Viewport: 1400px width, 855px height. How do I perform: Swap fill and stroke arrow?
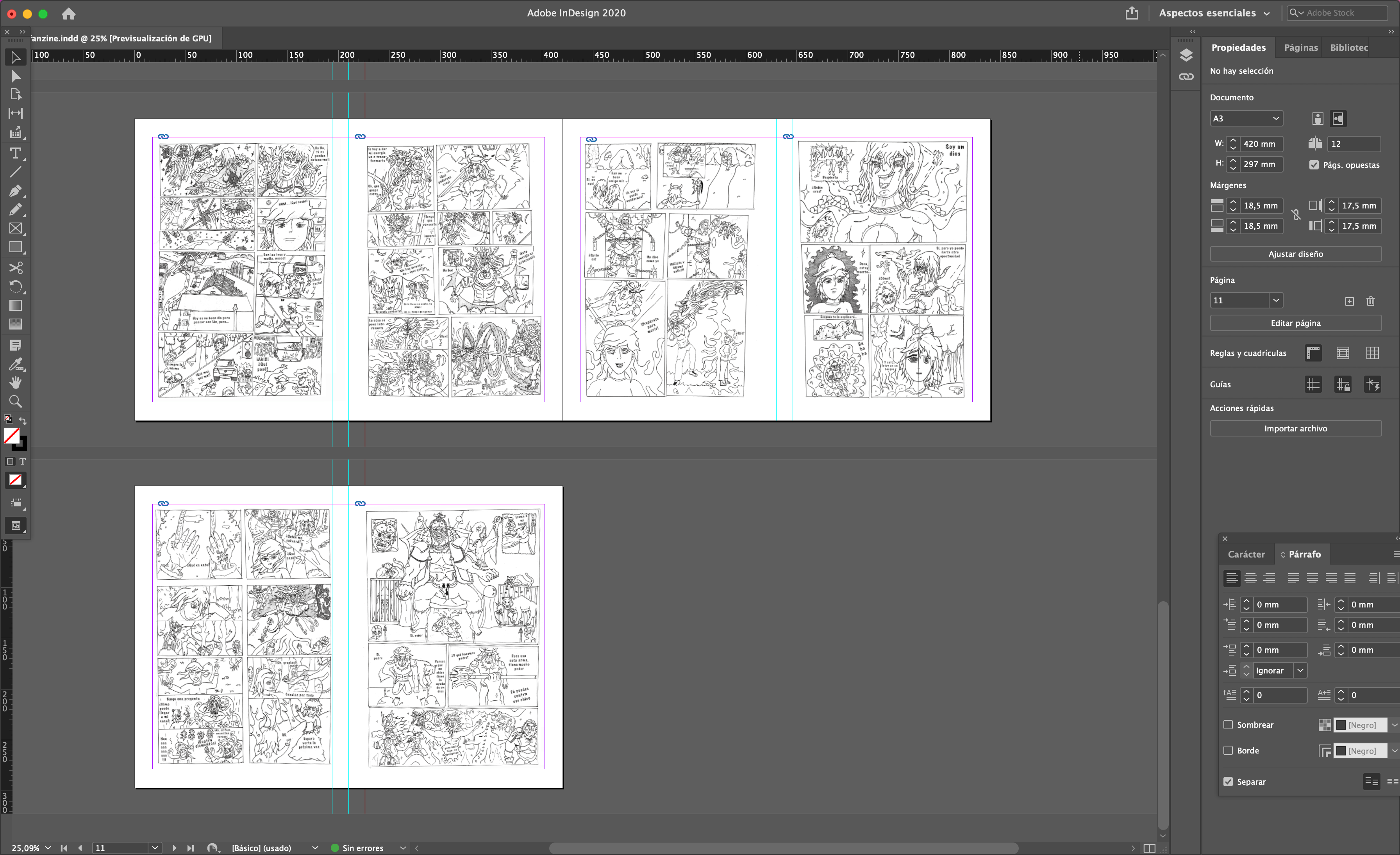pos(23,421)
